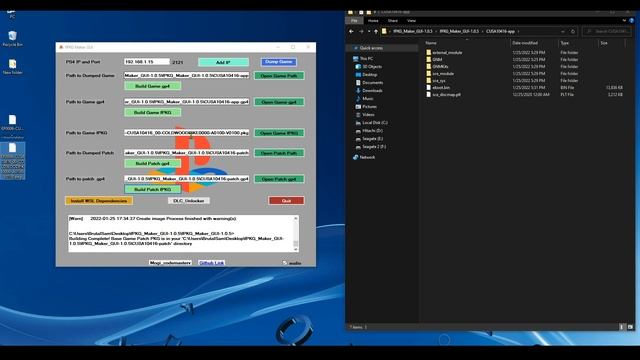Open the Github Link
Screen dimensions: 640x360
coord(211,262)
